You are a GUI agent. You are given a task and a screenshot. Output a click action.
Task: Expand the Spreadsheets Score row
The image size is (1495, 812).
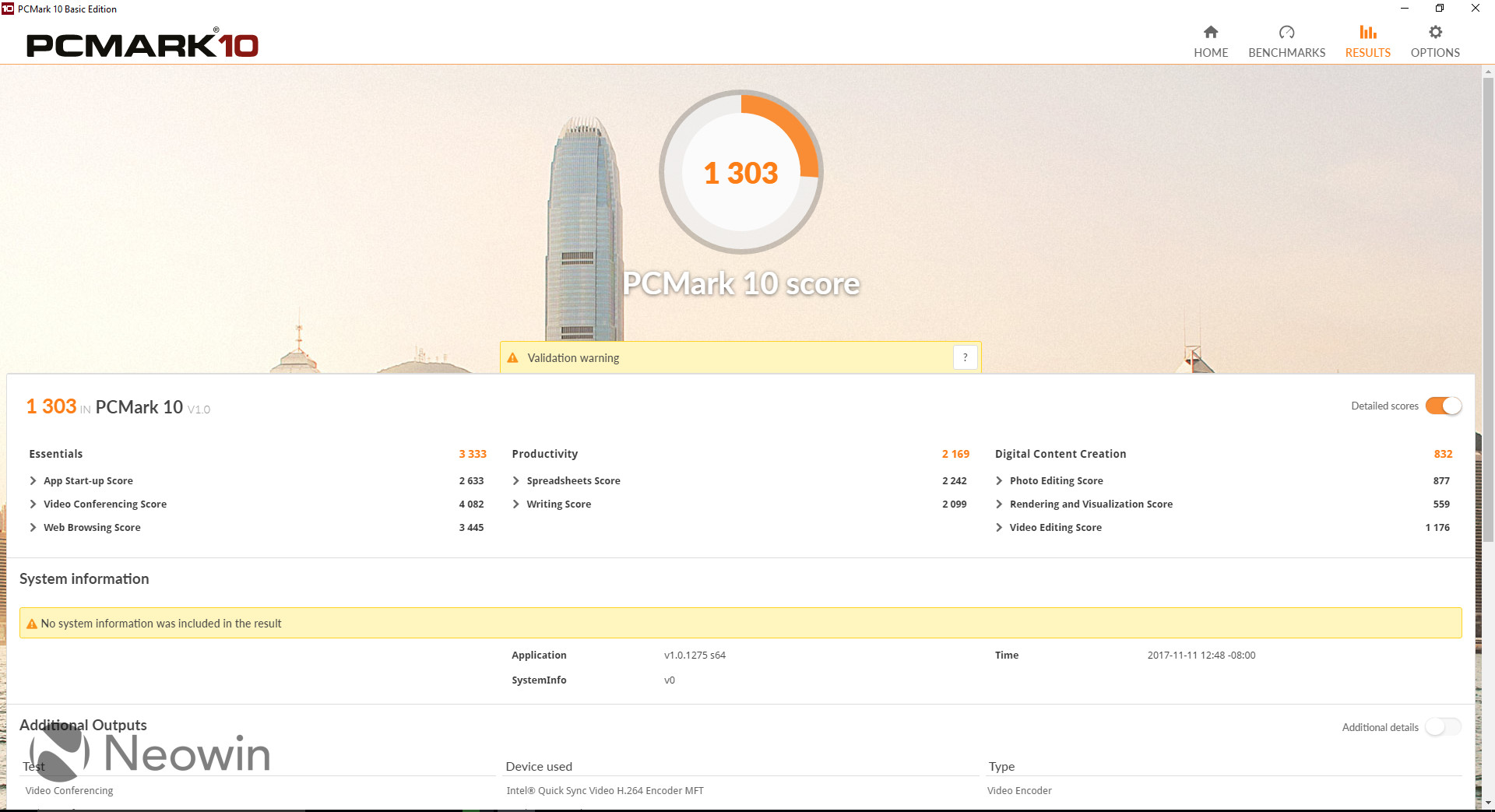(515, 481)
